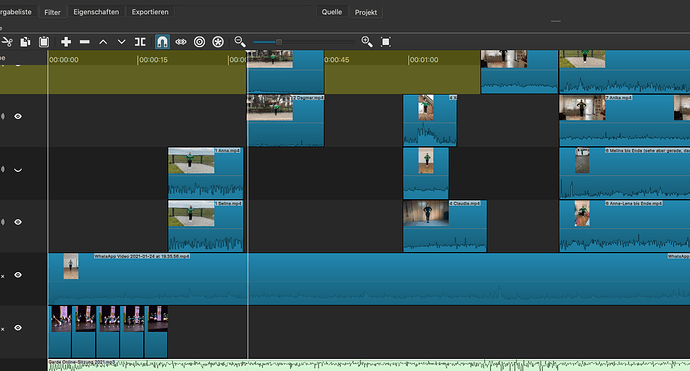Open the Filter tab

click(52, 12)
